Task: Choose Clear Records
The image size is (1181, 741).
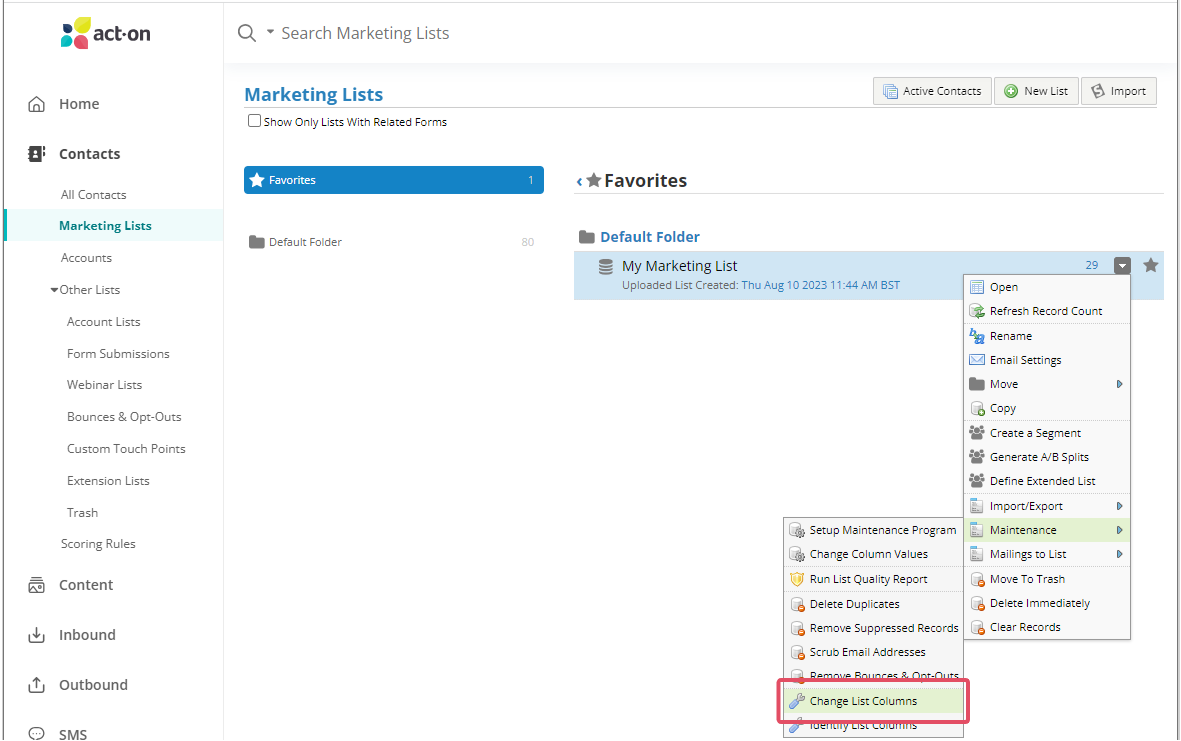Action: pyautogui.click(x=1047, y=627)
